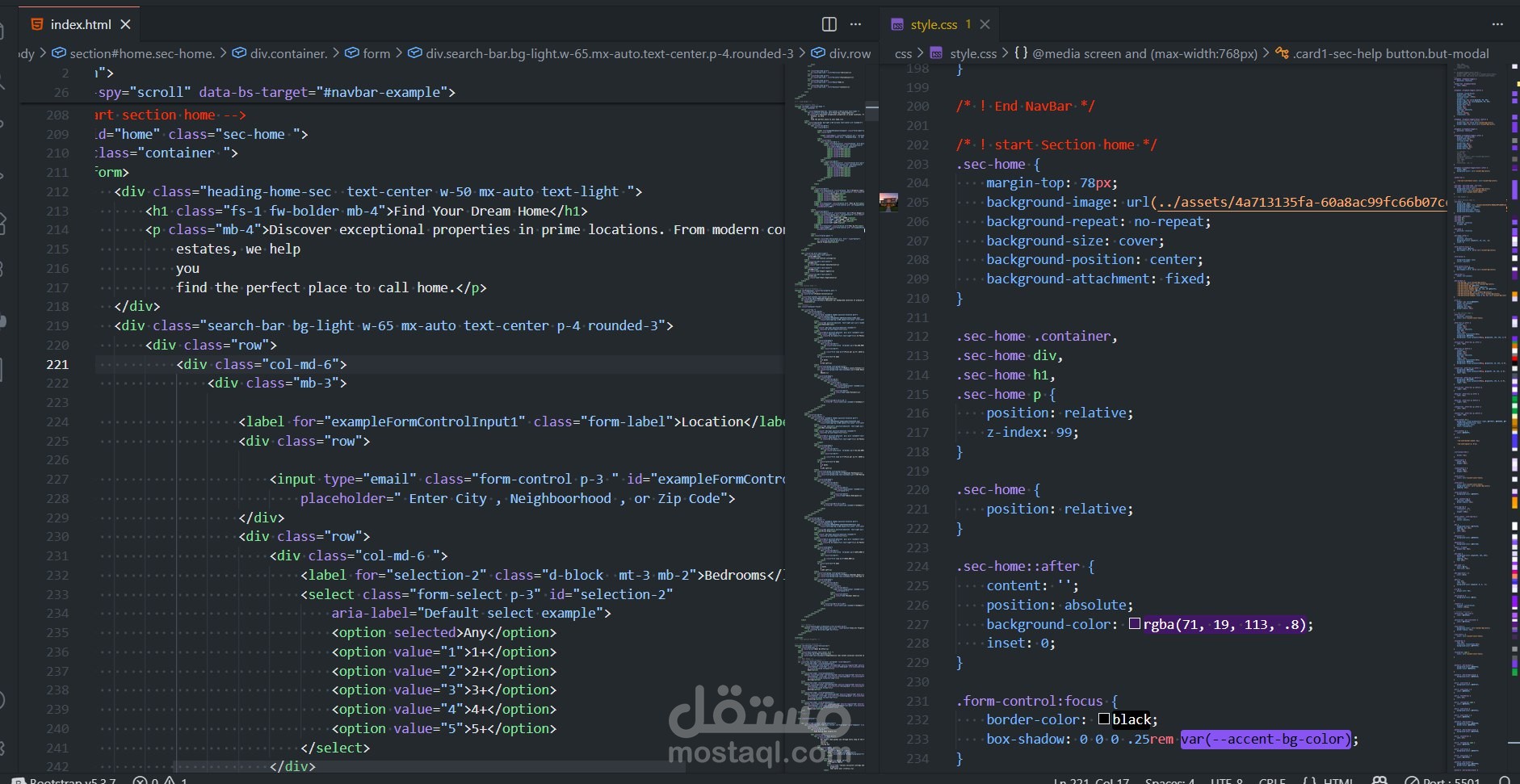Open the div.row breadcrumb dropdown
The height and width of the screenshot is (784, 1520).
coord(850,53)
